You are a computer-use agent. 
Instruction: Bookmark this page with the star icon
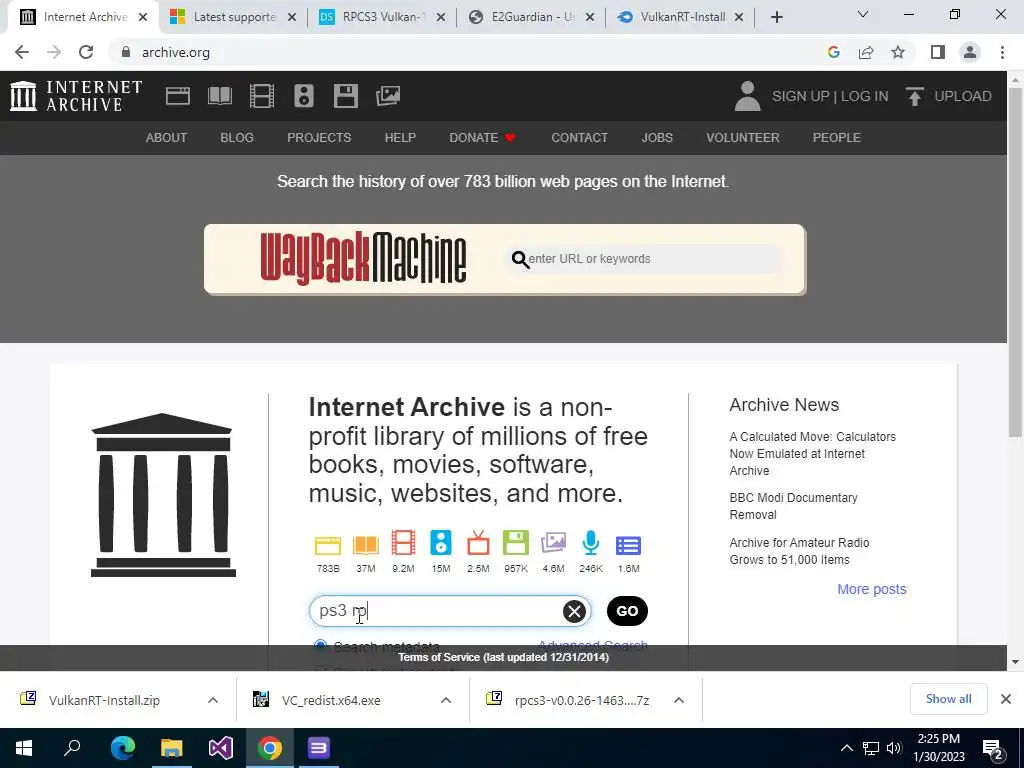point(898,52)
